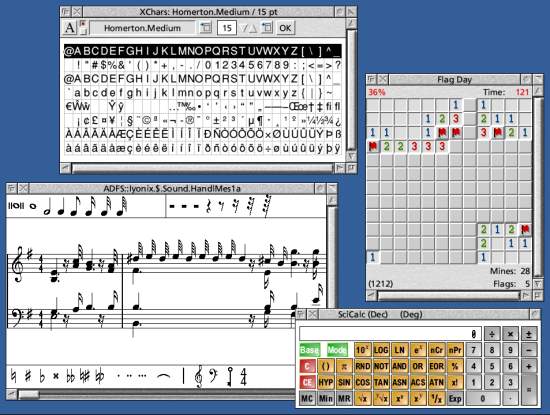Viewport: 550px width, 415px height.
Task: Pick the double sharp accidental in Maestro
Action: click(56, 376)
